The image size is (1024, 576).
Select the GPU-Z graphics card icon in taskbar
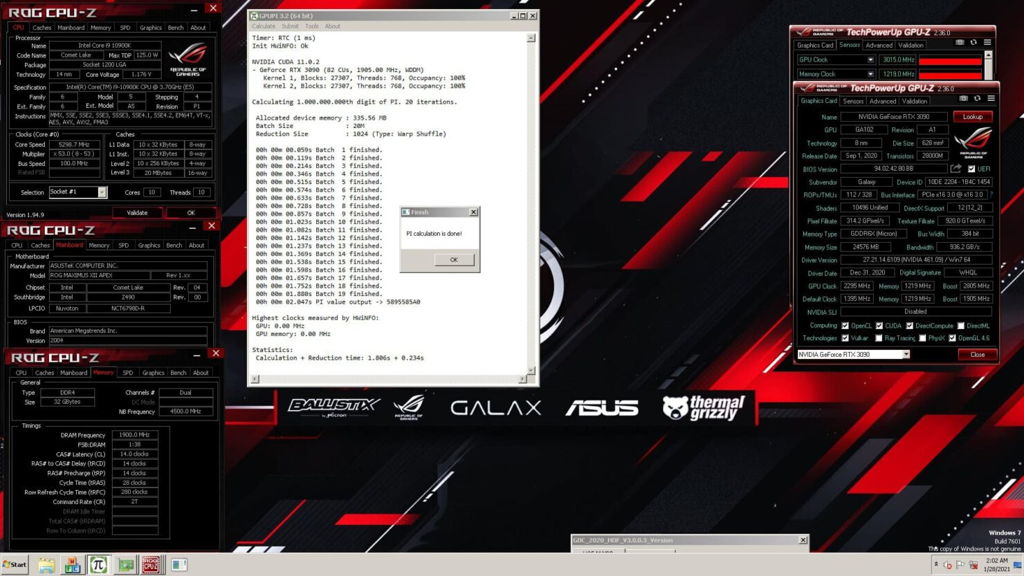[126, 565]
